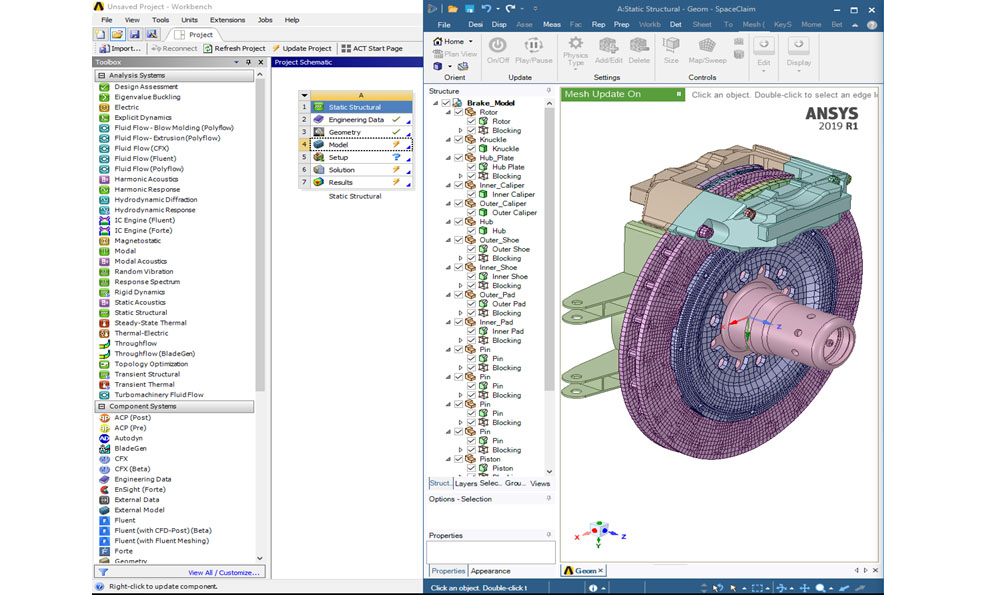Toggle the Hub_Plate component checkbox
This screenshot has width=1000, height=595.
pyautogui.click(x=459, y=158)
